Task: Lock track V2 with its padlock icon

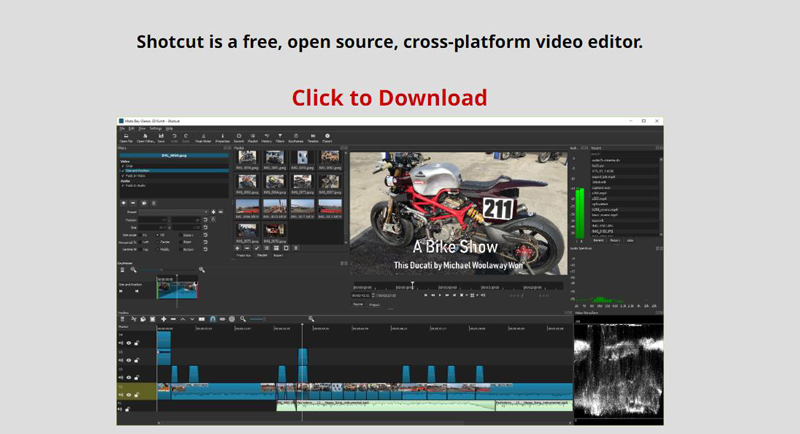Action: pyautogui.click(x=137, y=377)
